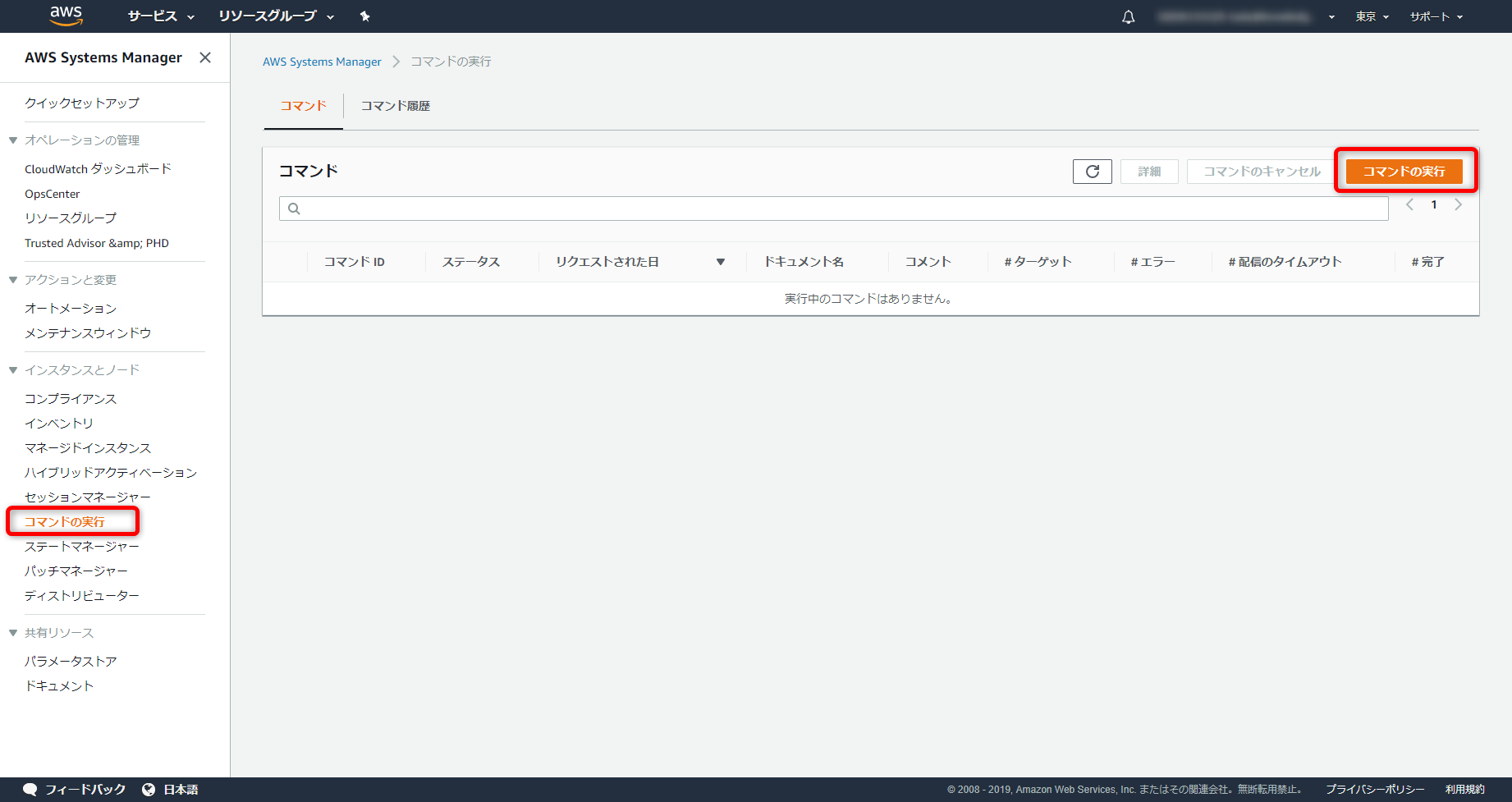This screenshot has width=1512, height=802.
Task: Click the # エラー column header
Action: [x=1153, y=262]
